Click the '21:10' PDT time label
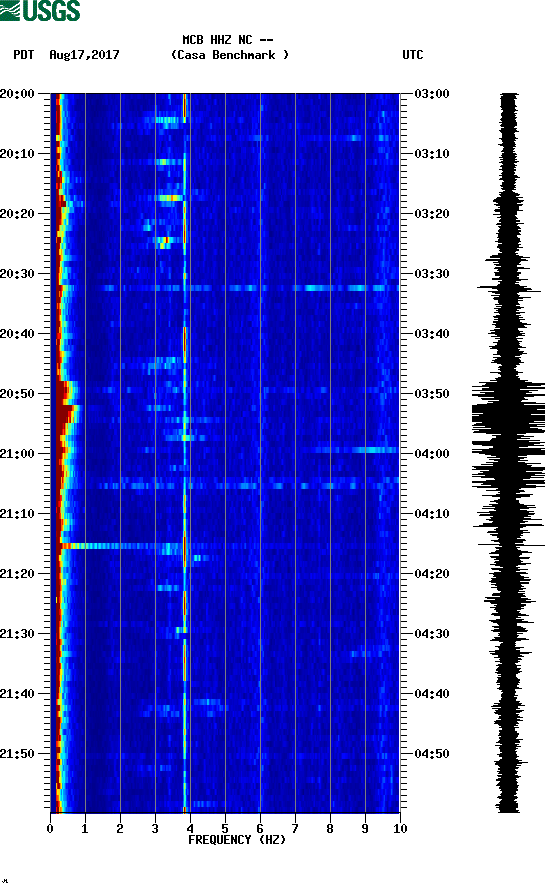 (x=18, y=514)
